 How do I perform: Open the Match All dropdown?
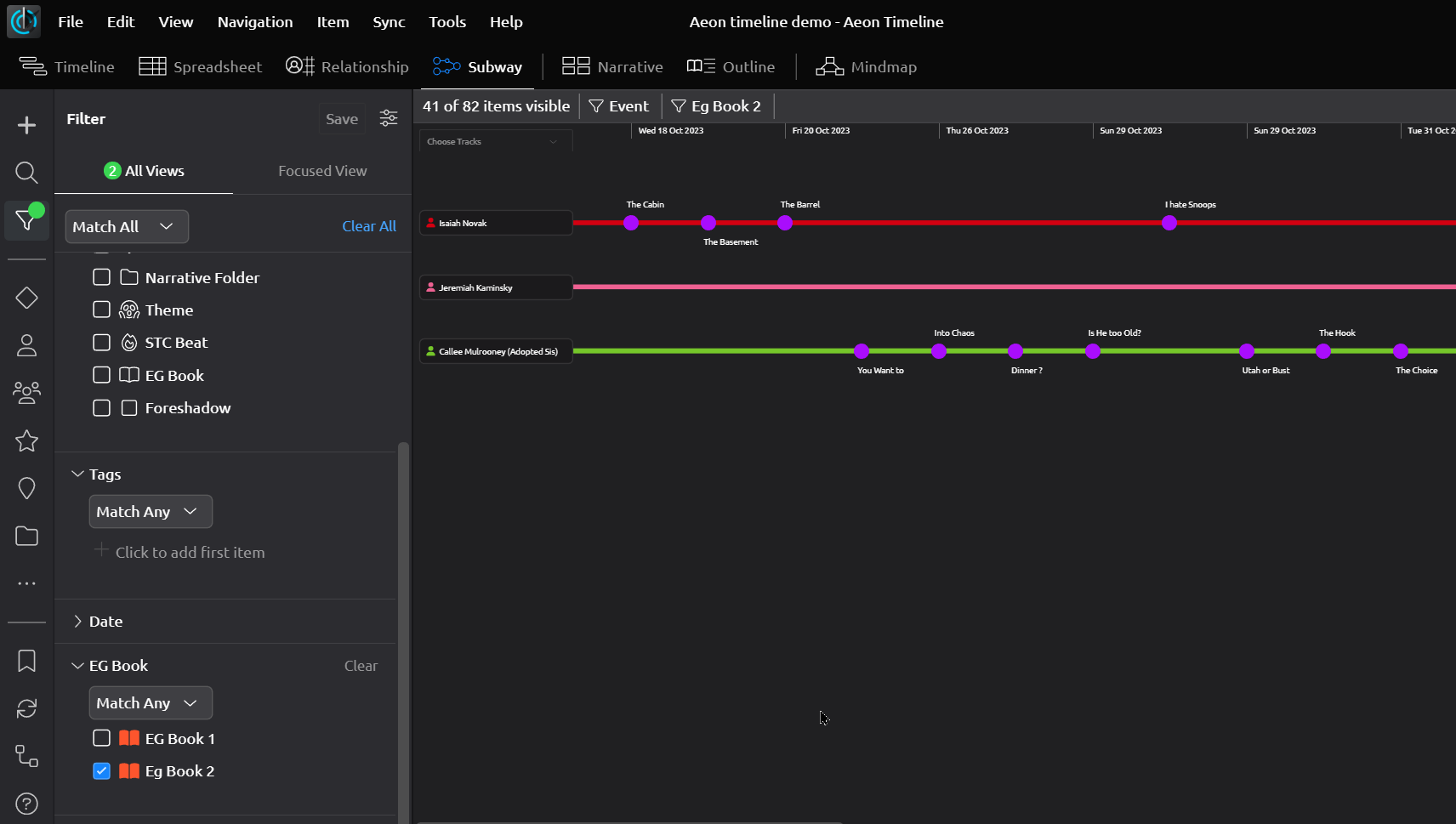point(127,226)
